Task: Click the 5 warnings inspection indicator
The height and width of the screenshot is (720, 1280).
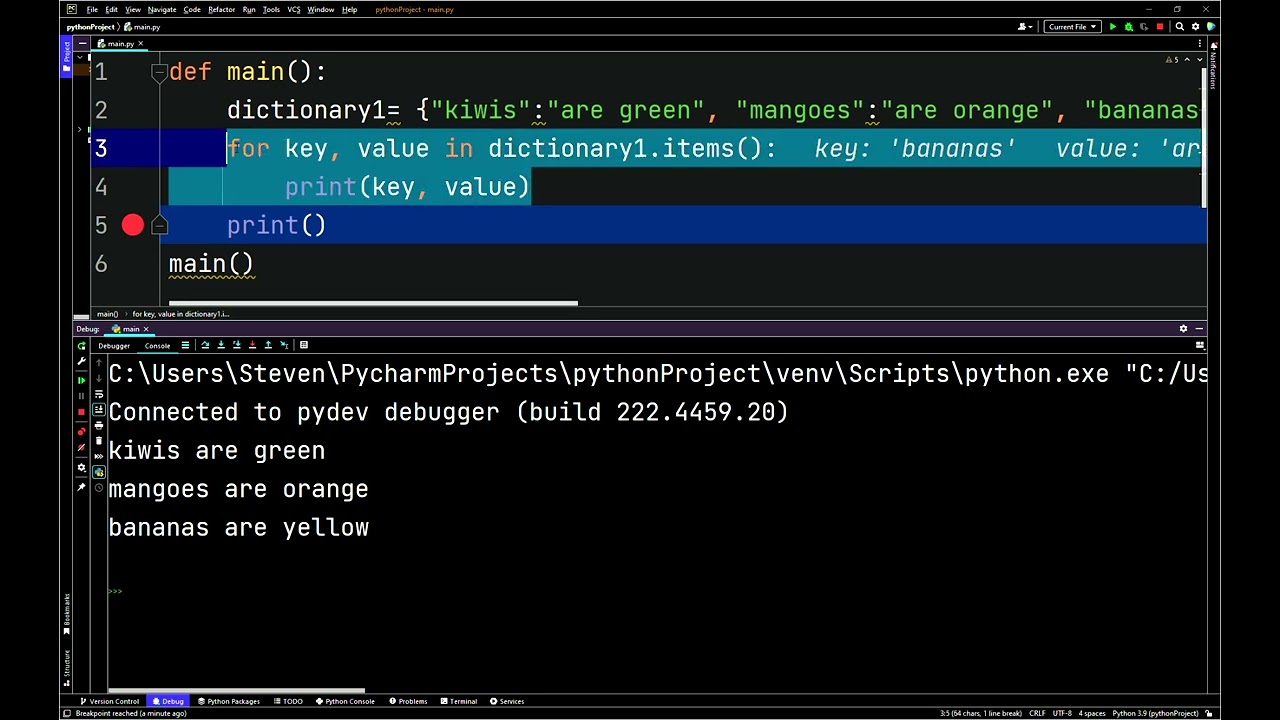Action: (1172, 60)
